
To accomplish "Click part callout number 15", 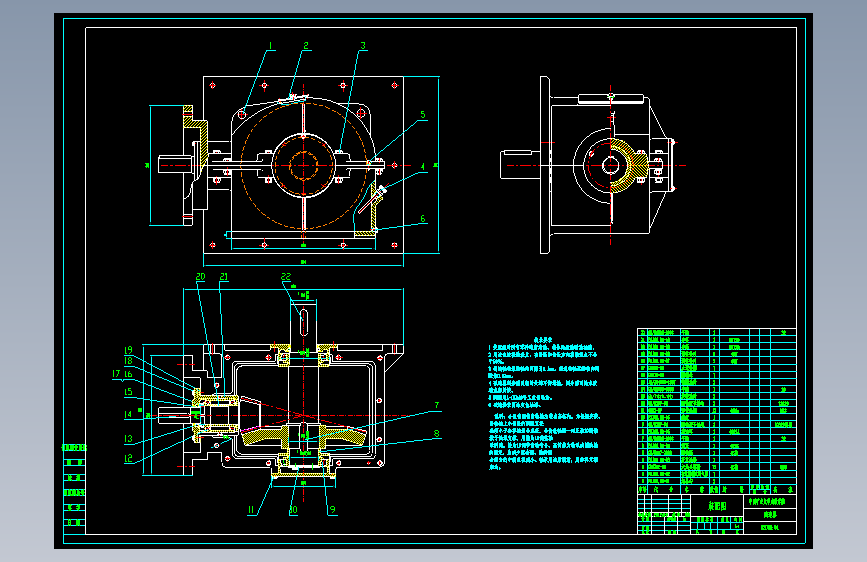I will click(x=128, y=392).
